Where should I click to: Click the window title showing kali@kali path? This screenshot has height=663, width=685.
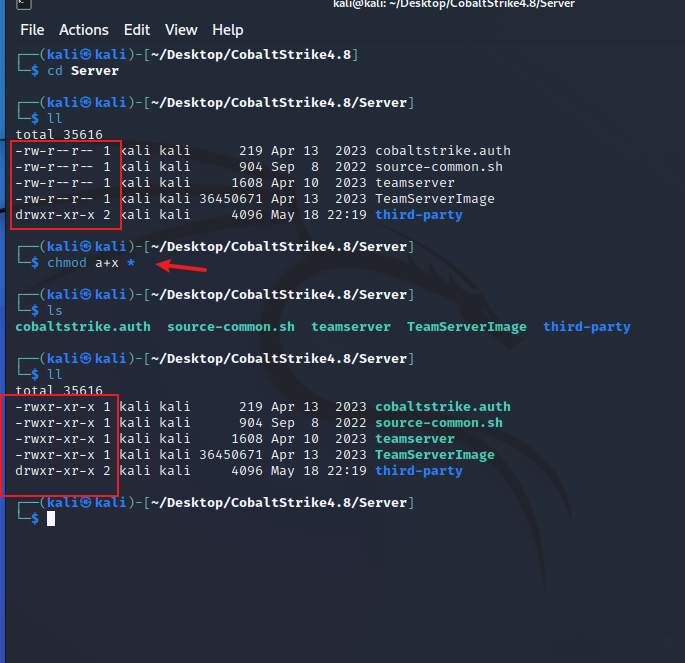coord(453,6)
